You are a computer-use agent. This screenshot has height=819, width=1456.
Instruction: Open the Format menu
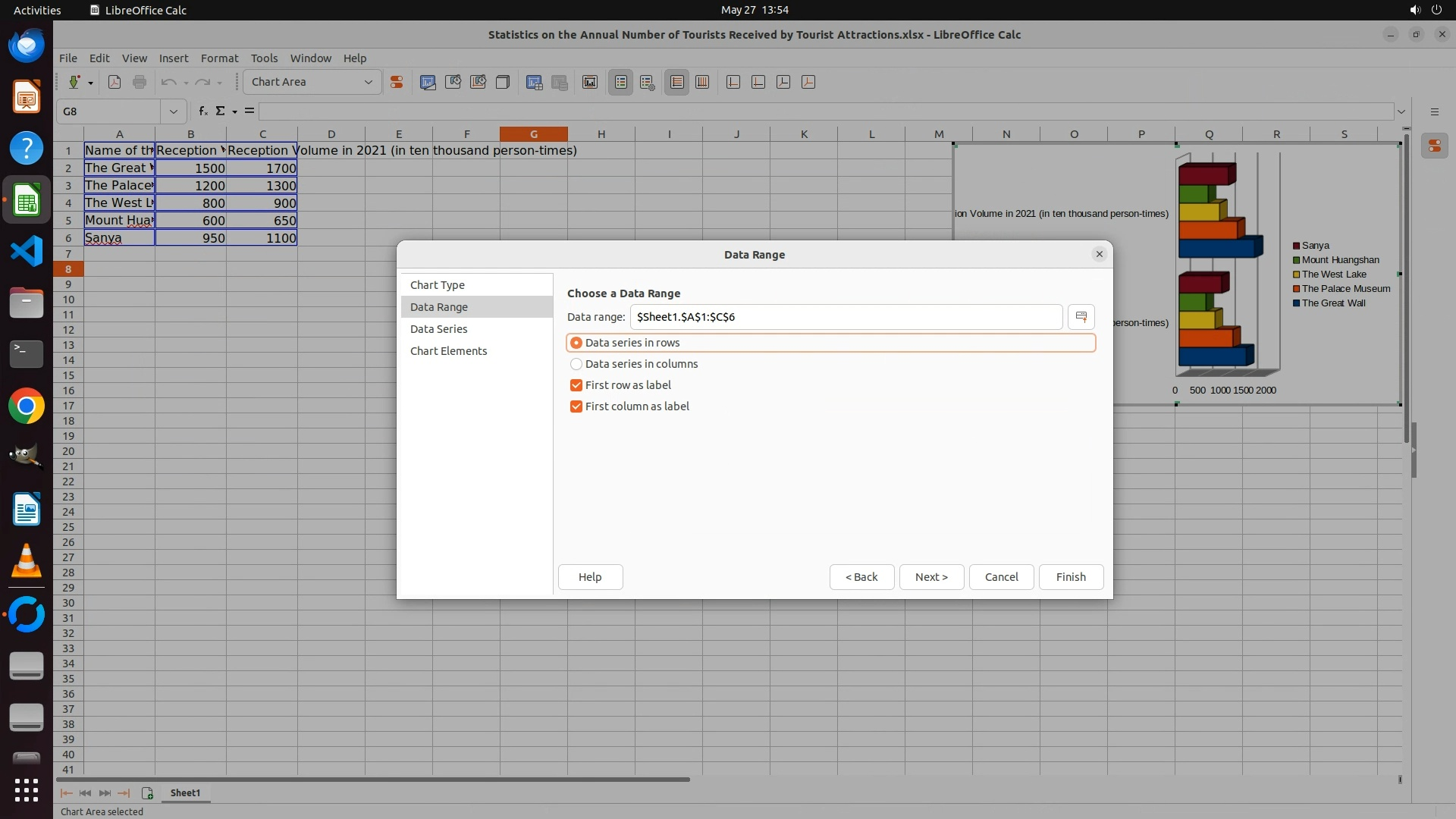[x=219, y=58]
